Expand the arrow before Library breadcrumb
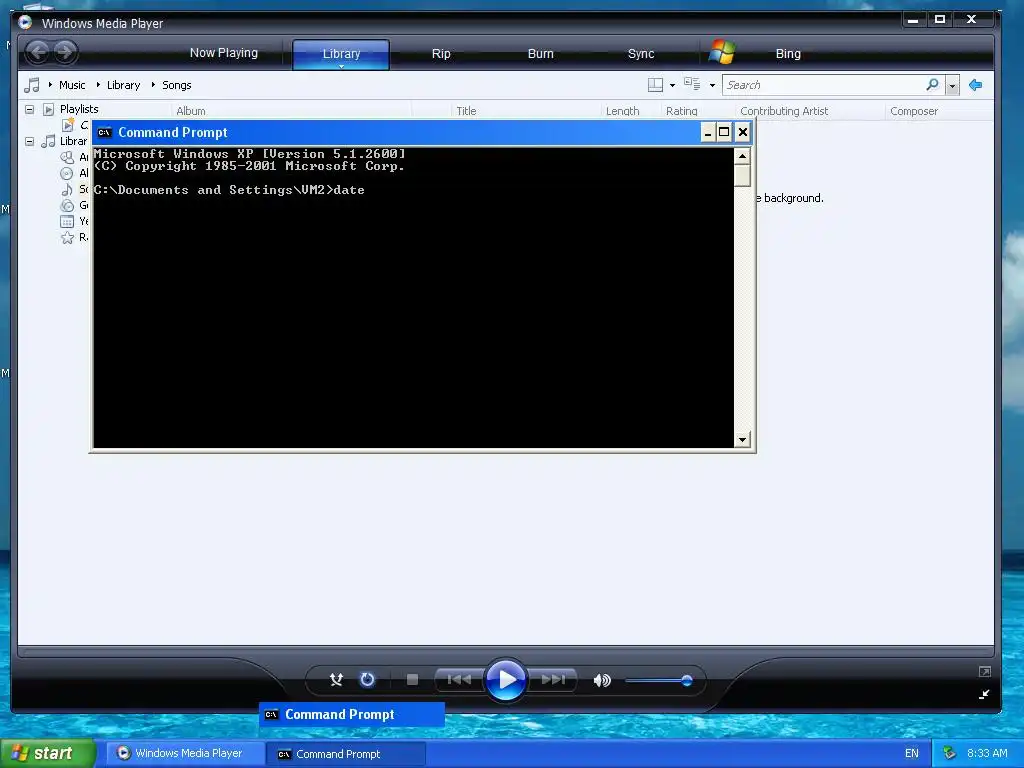 click(x=98, y=84)
